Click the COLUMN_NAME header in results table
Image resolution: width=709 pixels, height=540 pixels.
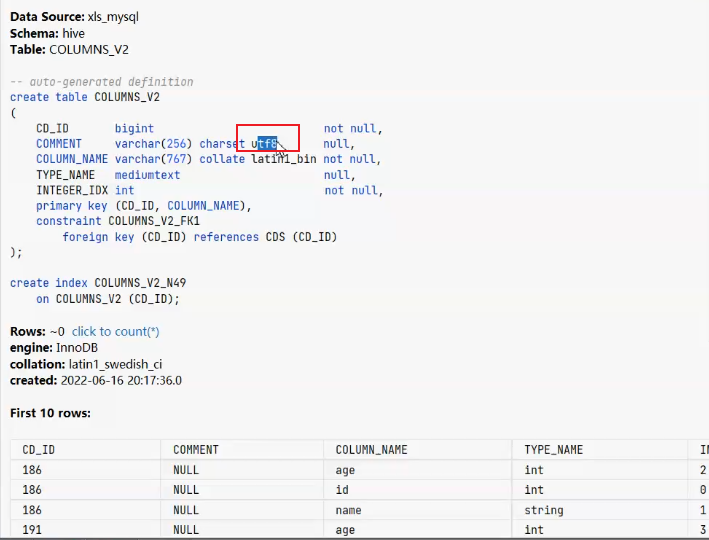tap(371, 450)
